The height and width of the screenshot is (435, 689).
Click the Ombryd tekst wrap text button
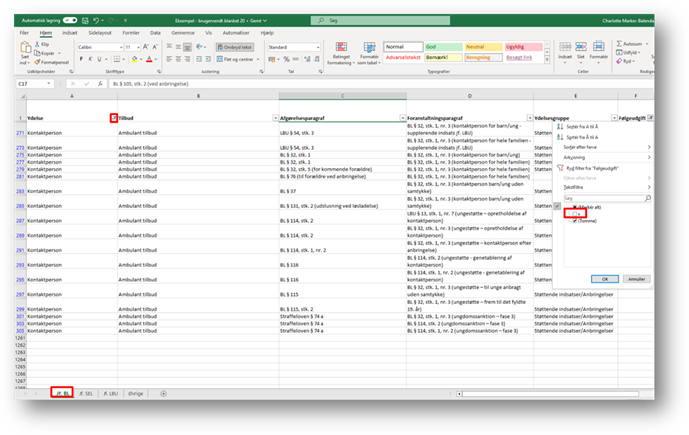[237, 46]
